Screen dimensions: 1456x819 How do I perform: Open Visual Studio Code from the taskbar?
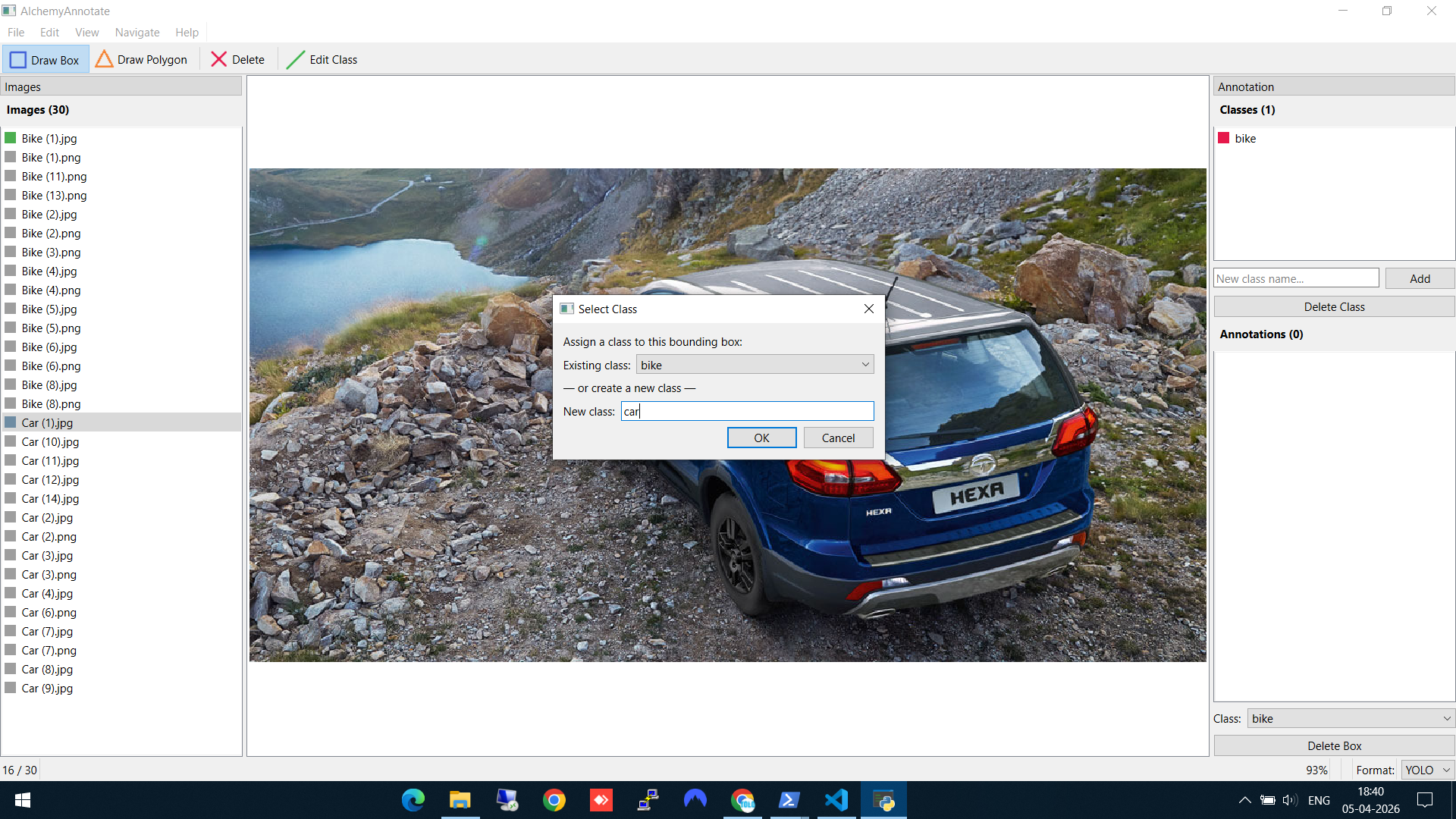tap(836, 800)
